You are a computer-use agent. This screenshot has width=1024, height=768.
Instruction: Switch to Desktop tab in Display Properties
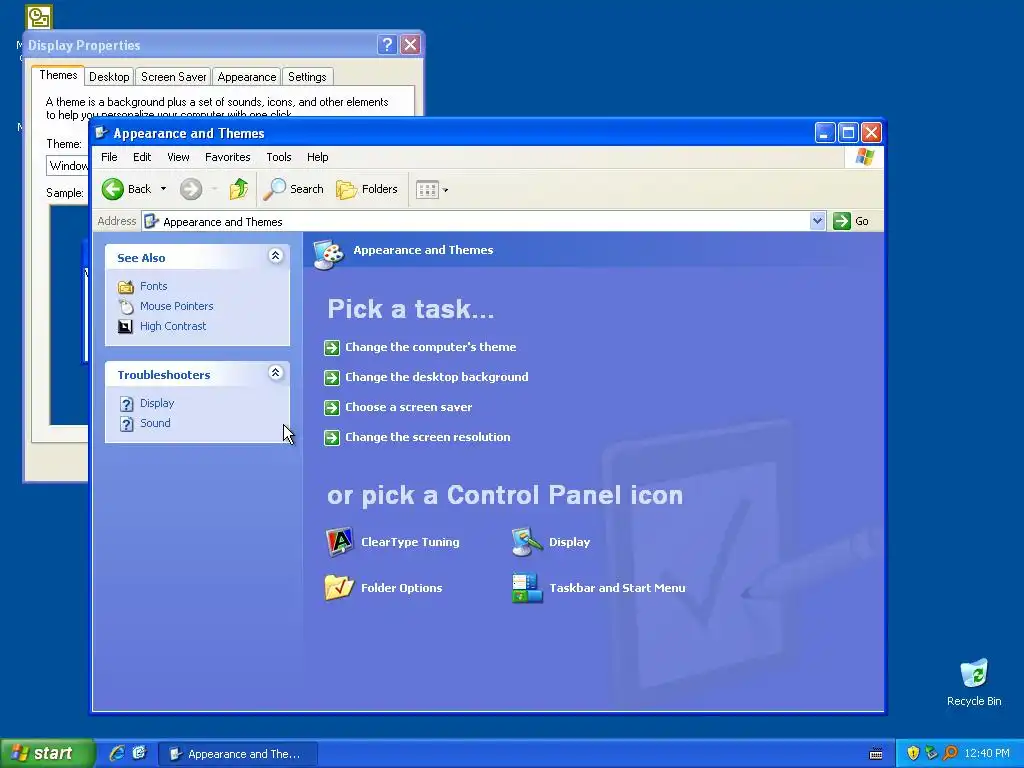click(x=109, y=77)
